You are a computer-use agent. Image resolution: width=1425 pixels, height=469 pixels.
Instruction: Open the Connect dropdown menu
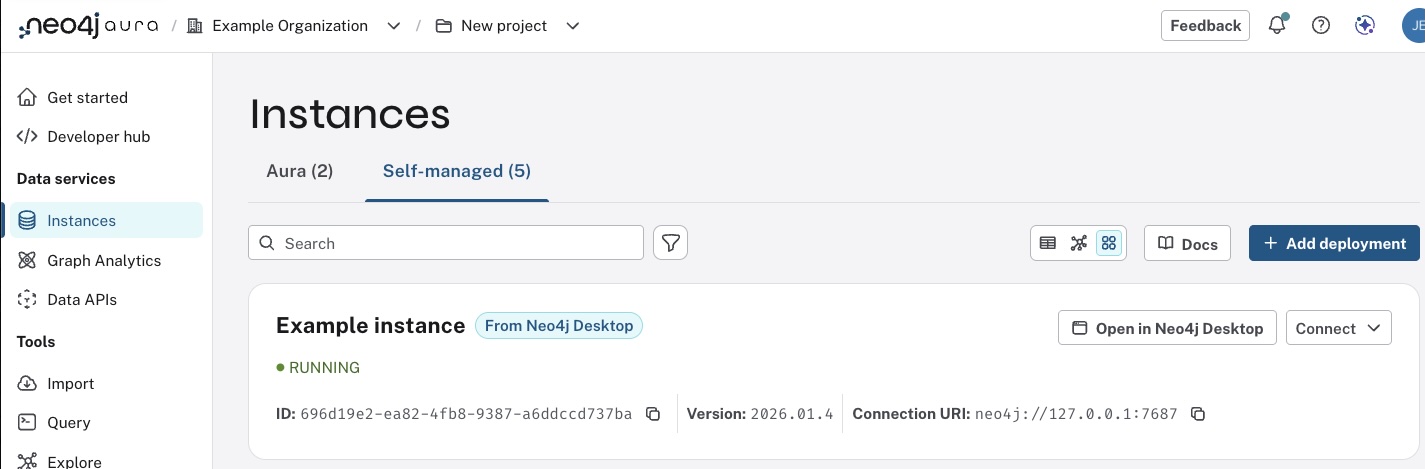coord(1338,328)
